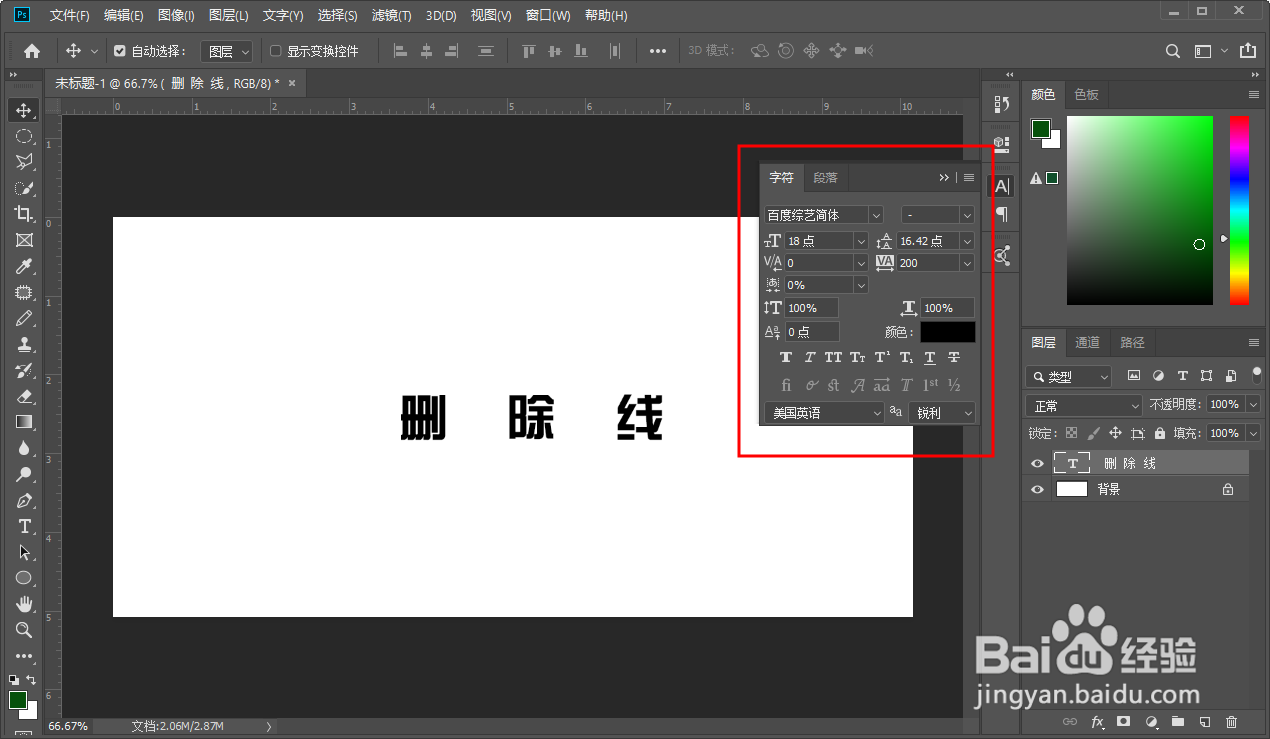Viewport: 1270px width, 739px height.
Task: Open the 美国英语 language dropdown
Action: [824, 412]
